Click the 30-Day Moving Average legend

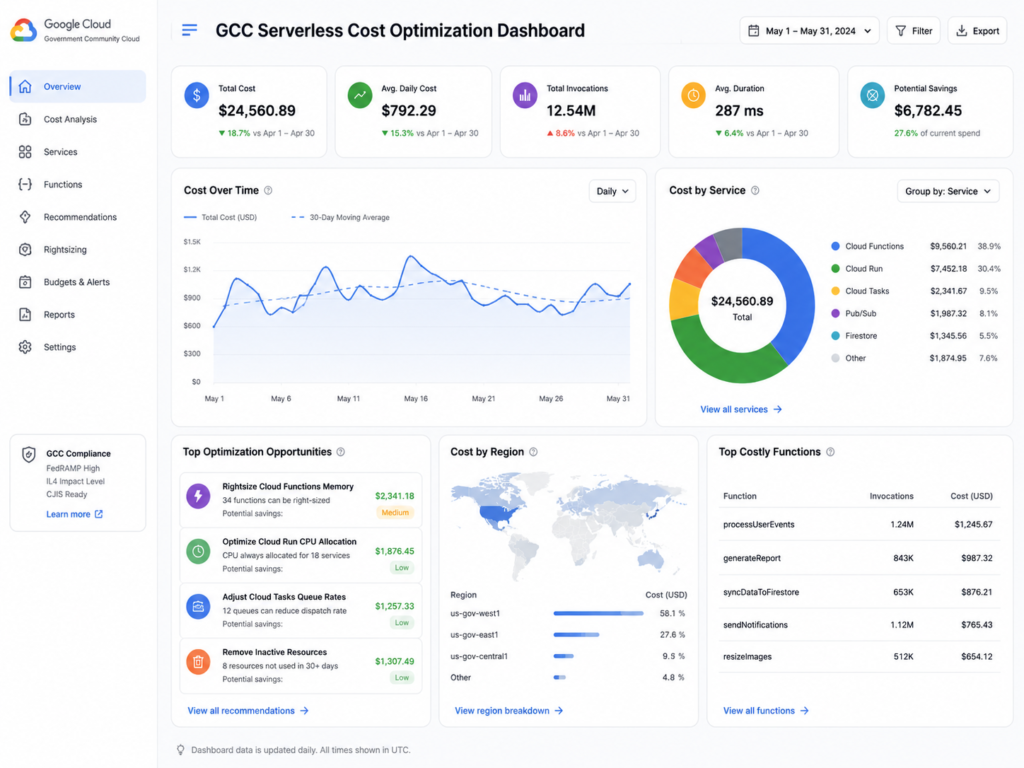pyautogui.click(x=340, y=217)
